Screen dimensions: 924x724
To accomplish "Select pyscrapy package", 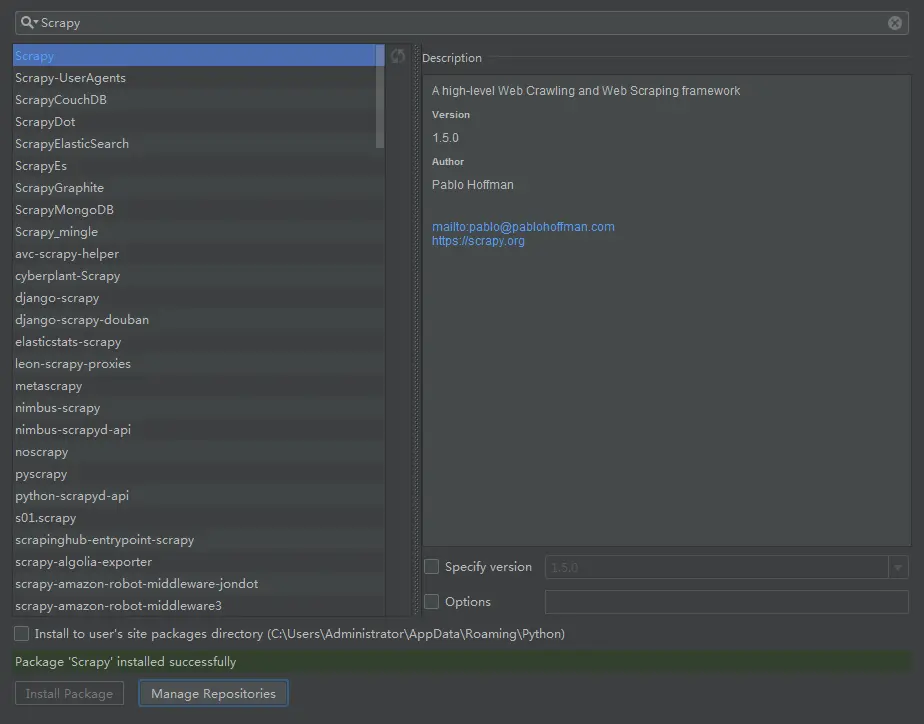I will [199, 474].
